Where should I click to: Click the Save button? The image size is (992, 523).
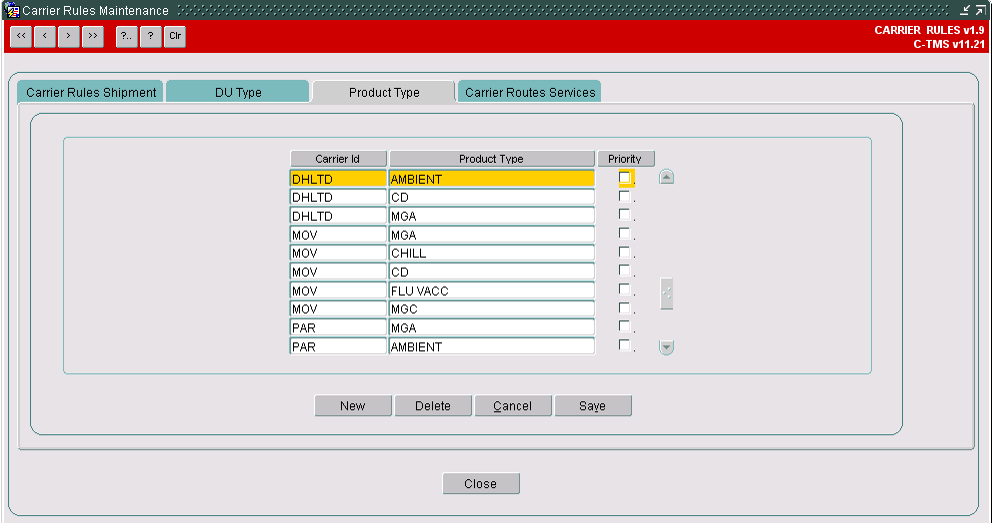593,406
